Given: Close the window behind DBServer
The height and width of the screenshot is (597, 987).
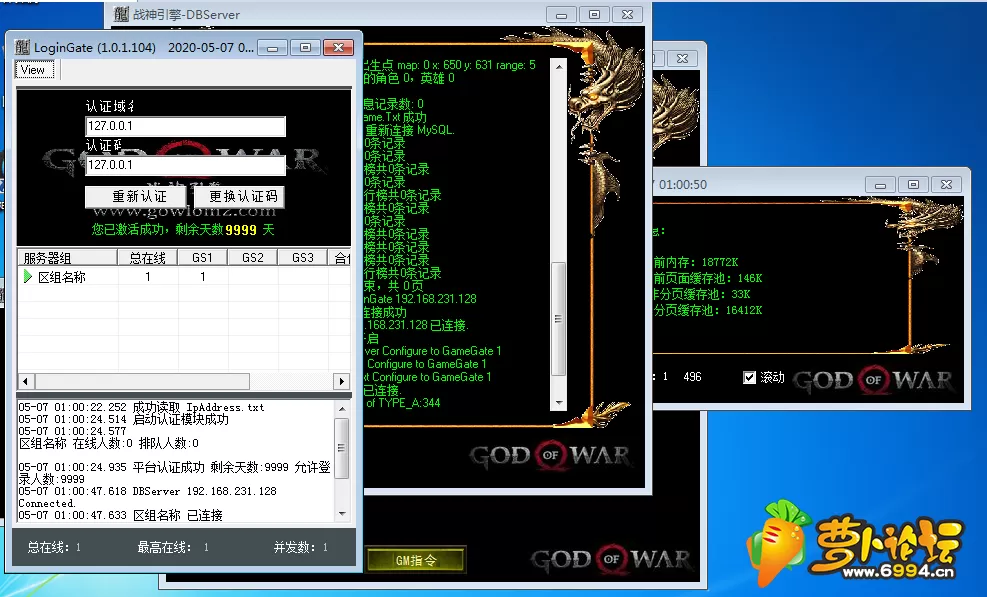Looking at the screenshot, I should [x=682, y=59].
